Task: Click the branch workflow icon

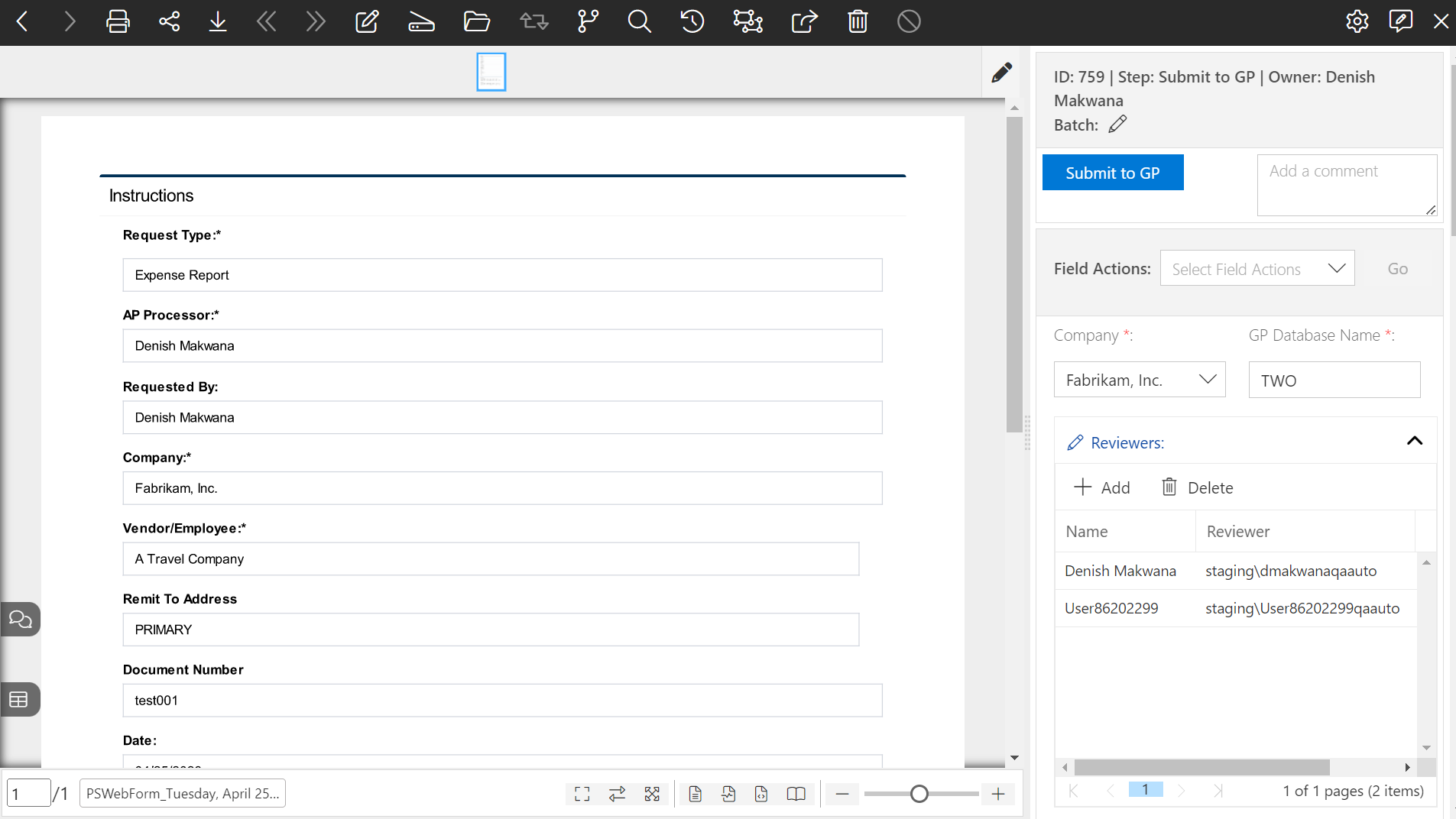Action: pyautogui.click(x=588, y=21)
